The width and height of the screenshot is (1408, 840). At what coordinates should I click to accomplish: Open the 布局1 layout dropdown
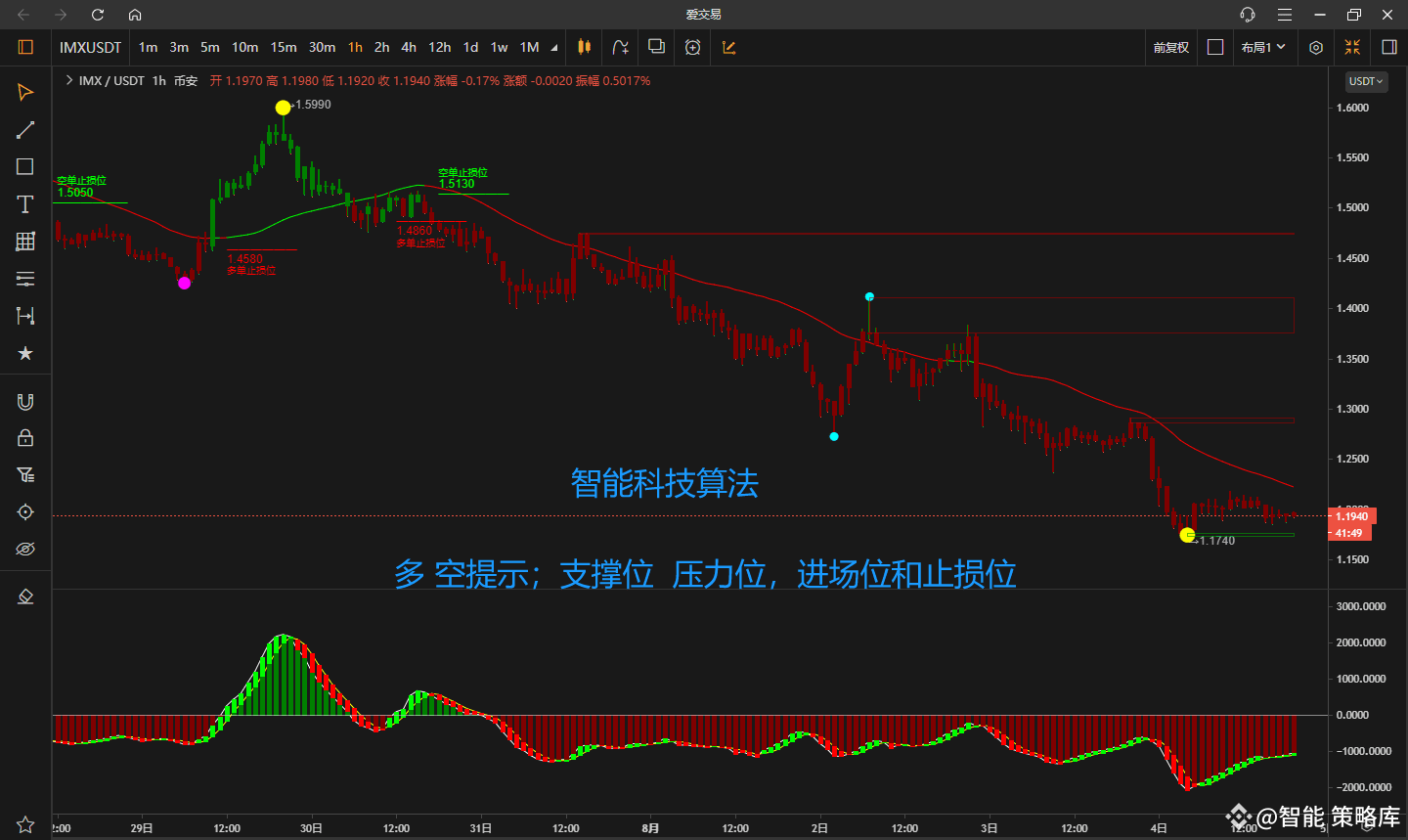click(x=1264, y=47)
